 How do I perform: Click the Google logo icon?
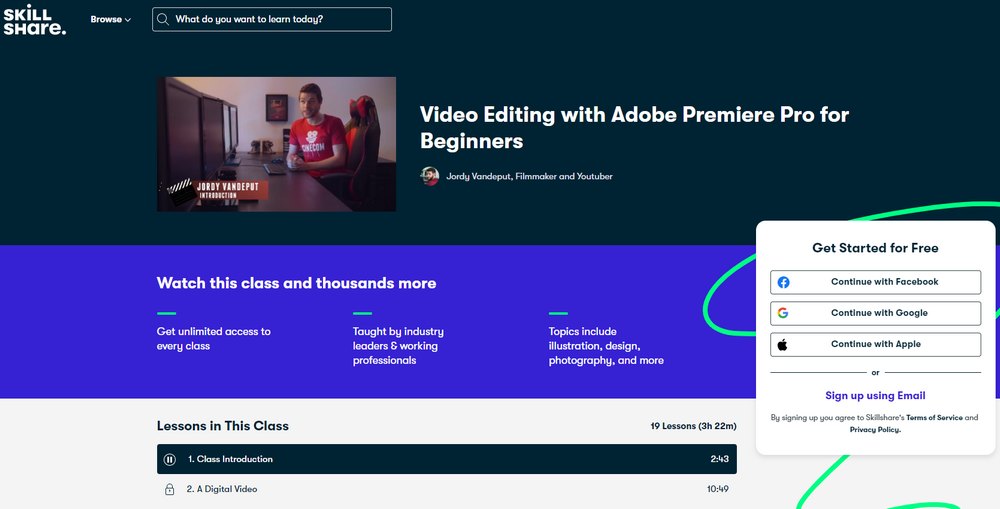[783, 313]
